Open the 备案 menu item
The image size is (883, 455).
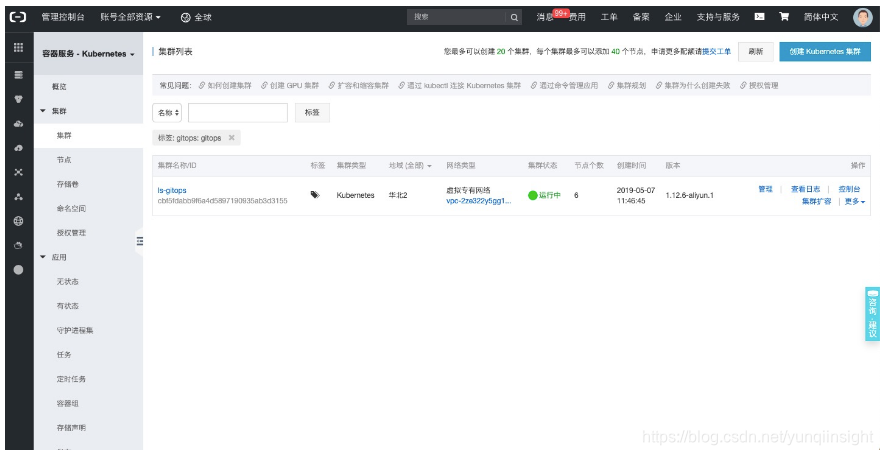(x=641, y=17)
